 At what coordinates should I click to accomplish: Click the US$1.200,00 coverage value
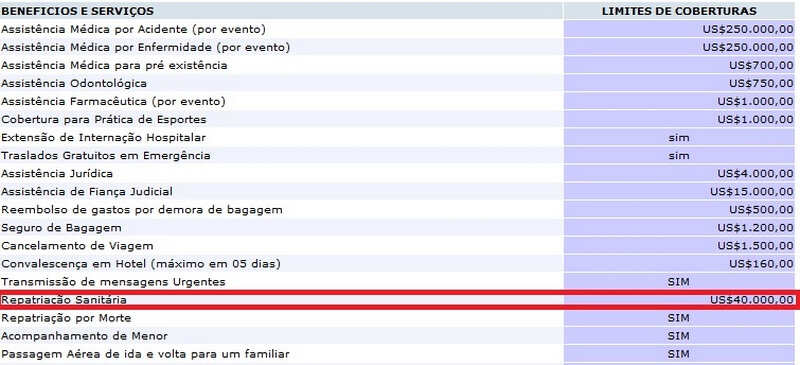click(x=756, y=228)
